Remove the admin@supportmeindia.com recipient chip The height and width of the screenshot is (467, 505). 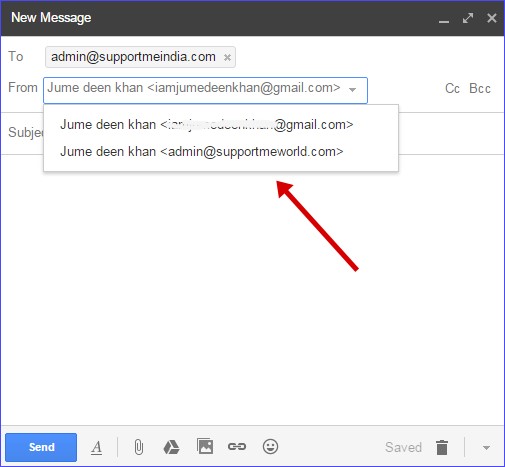(227, 57)
